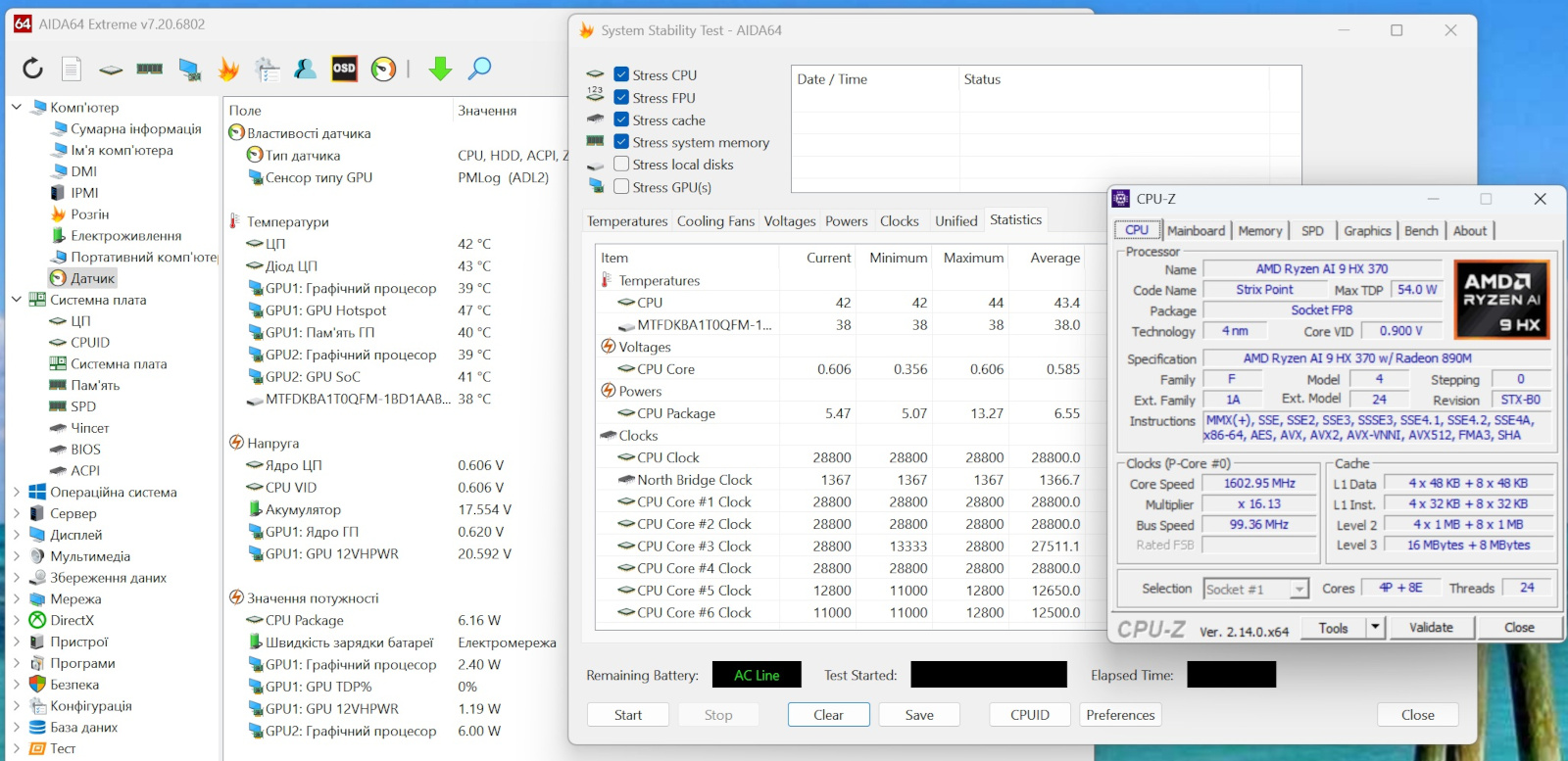Expand the Мультимедіа tree node

click(17, 556)
